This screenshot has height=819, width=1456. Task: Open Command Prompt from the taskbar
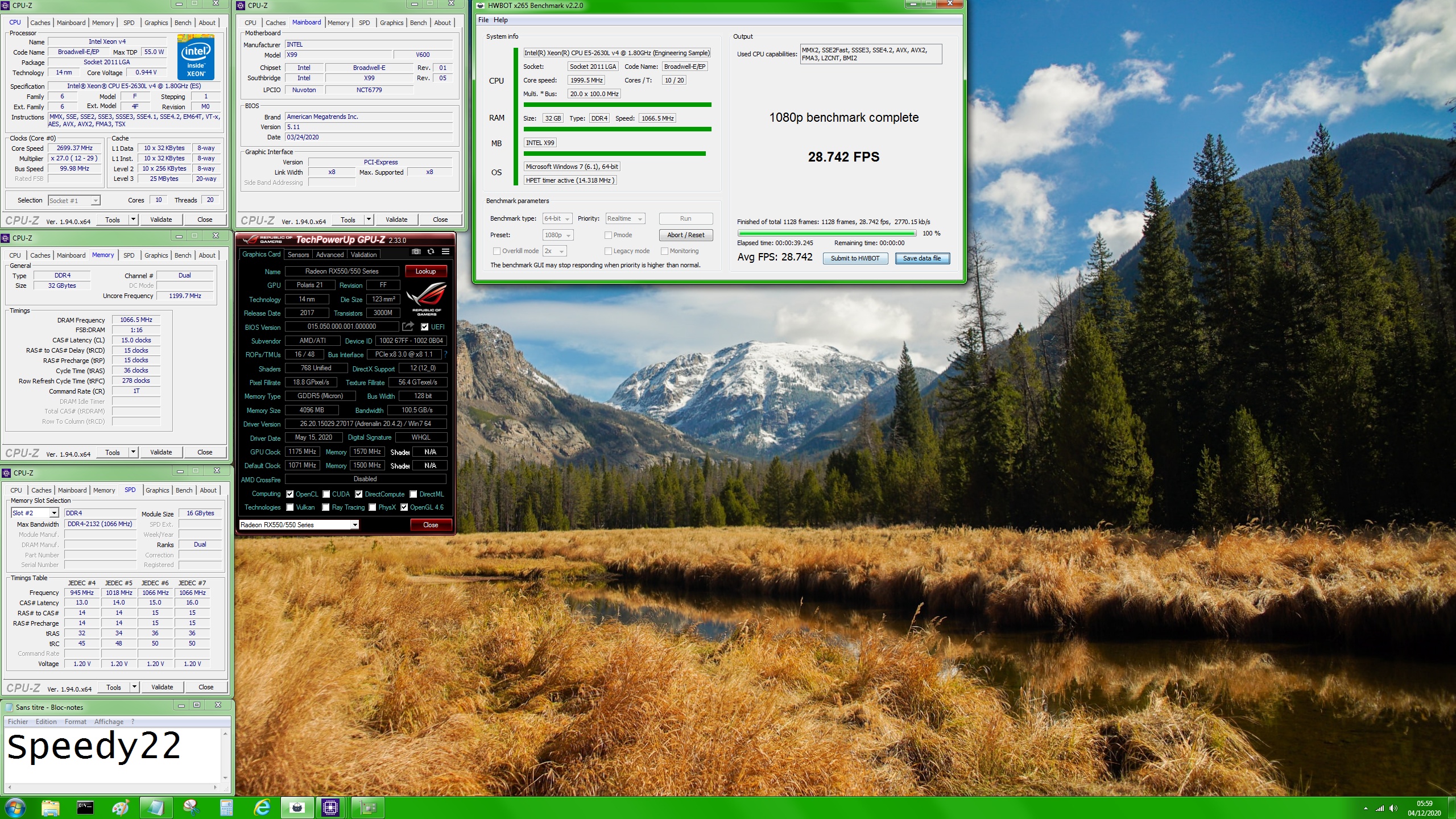click(85, 807)
